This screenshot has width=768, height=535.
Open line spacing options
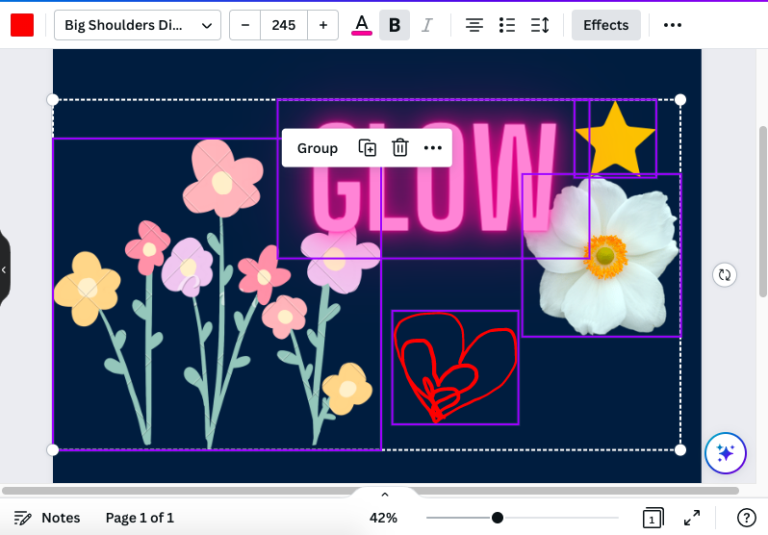(x=540, y=25)
